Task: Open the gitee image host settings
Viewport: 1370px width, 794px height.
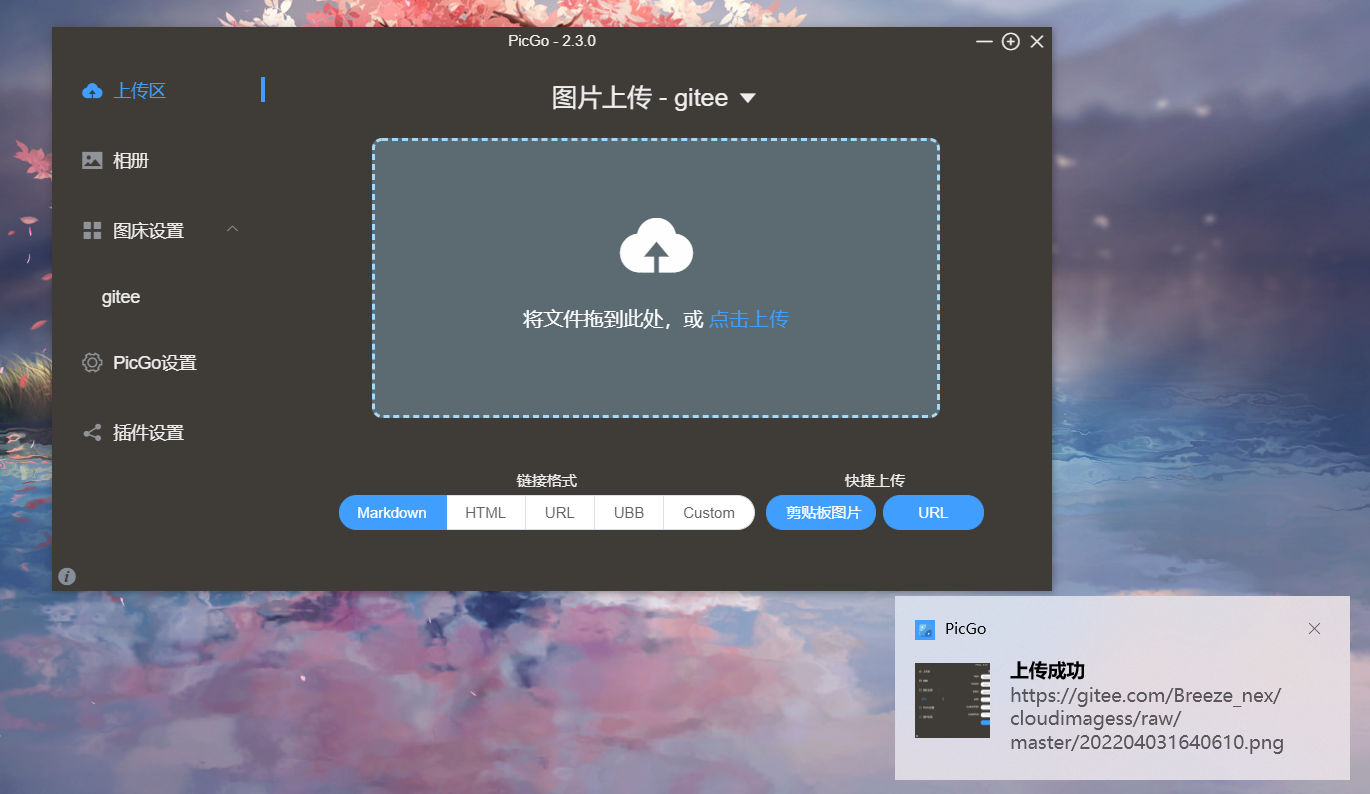Action: (x=121, y=298)
